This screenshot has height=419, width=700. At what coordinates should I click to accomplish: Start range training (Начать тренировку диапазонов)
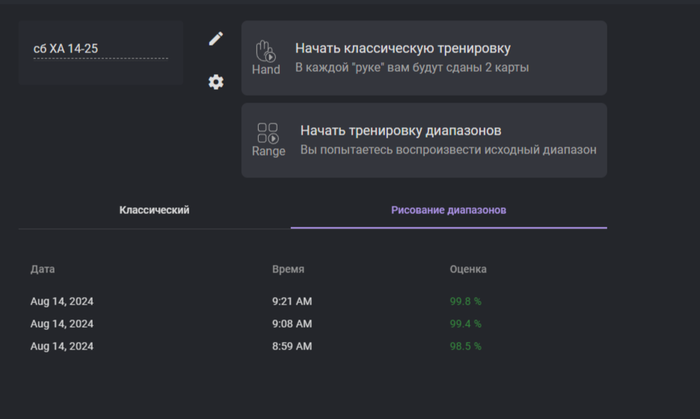point(400,131)
